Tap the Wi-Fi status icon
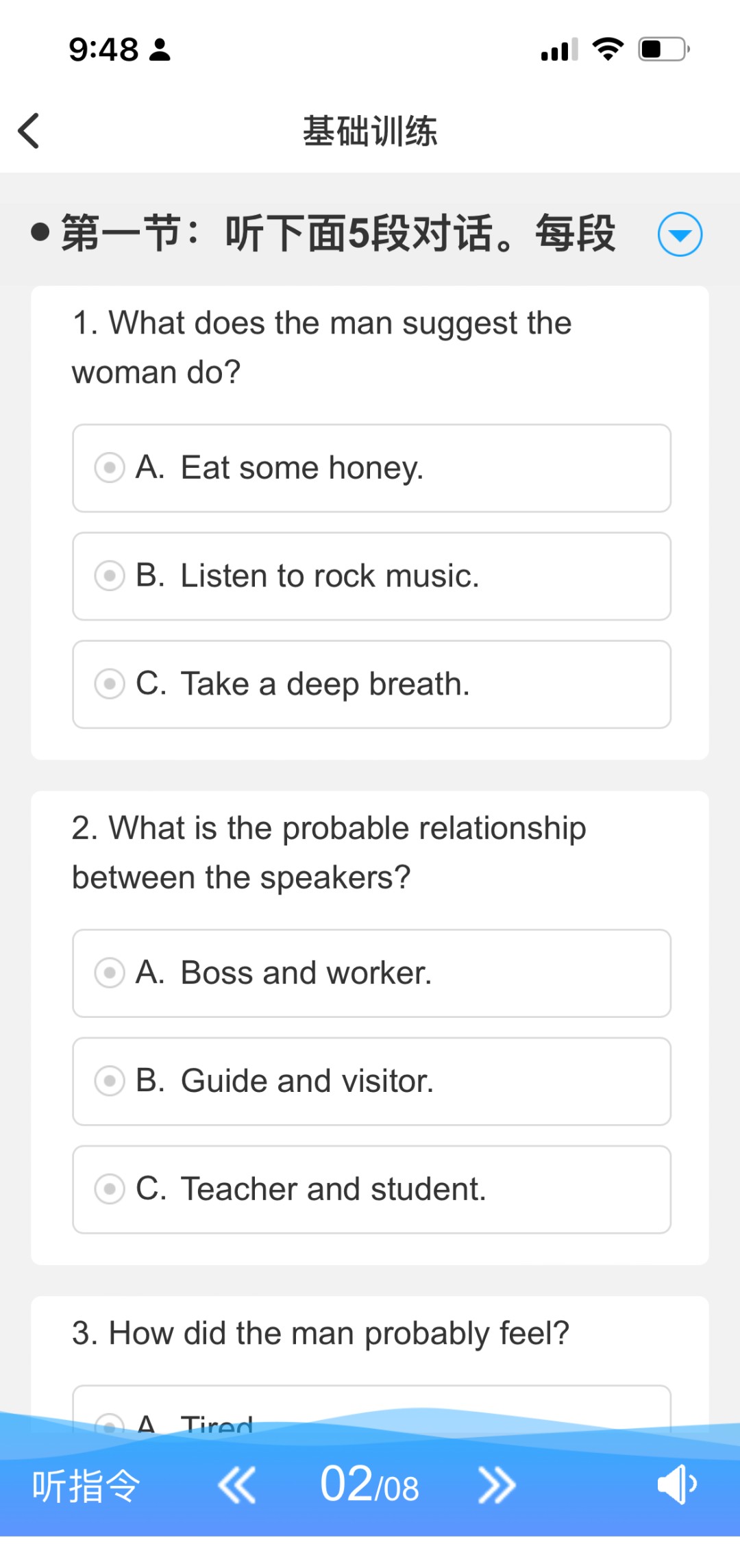The height and width of the screenshot is (1568, 740). 607,49
